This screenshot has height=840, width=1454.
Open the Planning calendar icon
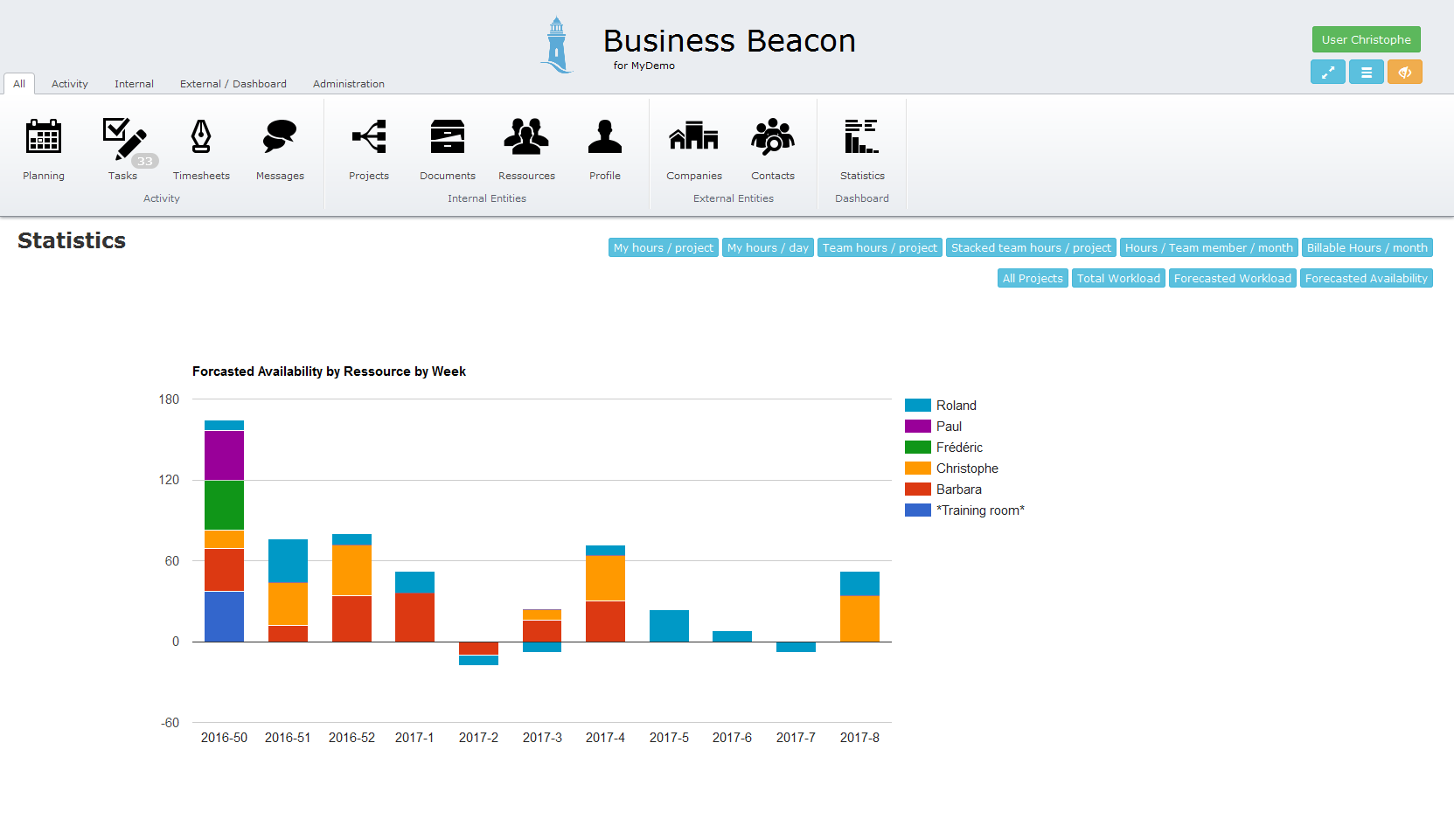[44, 139]
